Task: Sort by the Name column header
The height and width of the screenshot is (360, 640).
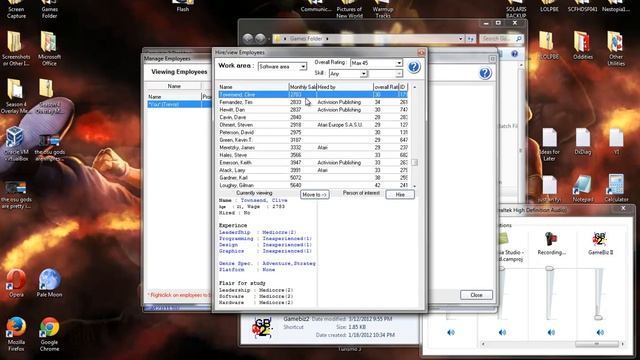Action: (x=253, y=87)
